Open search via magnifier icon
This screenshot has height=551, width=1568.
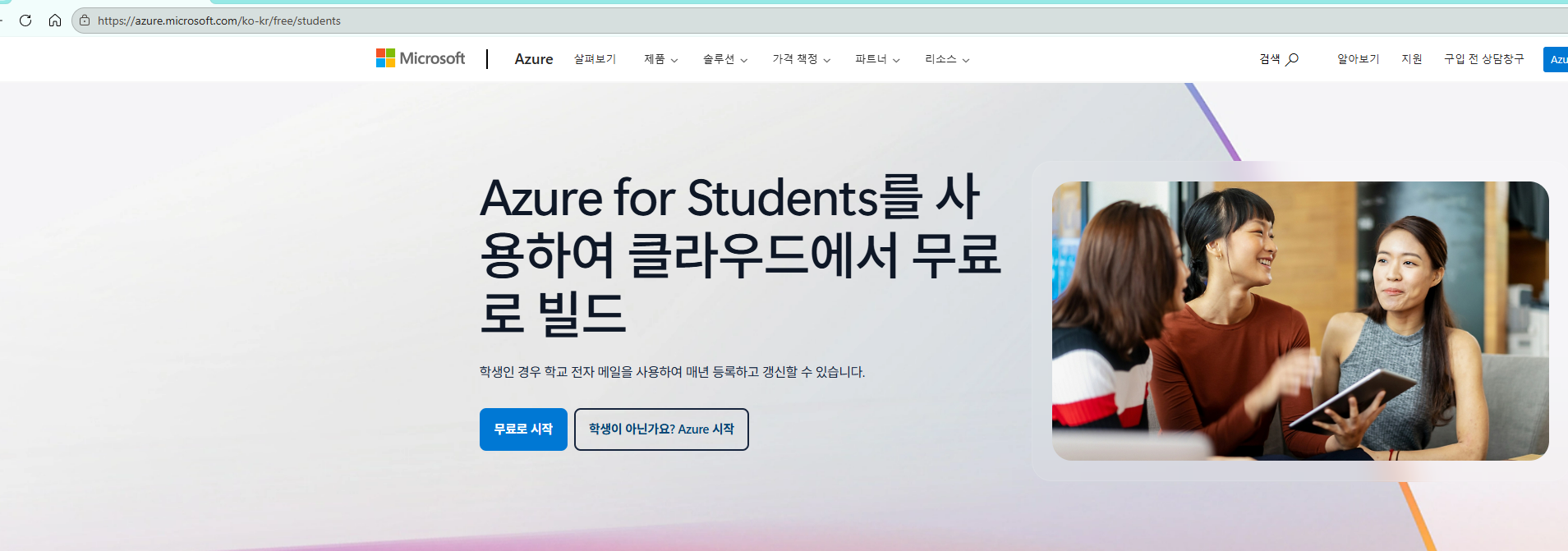(1292, 59)
